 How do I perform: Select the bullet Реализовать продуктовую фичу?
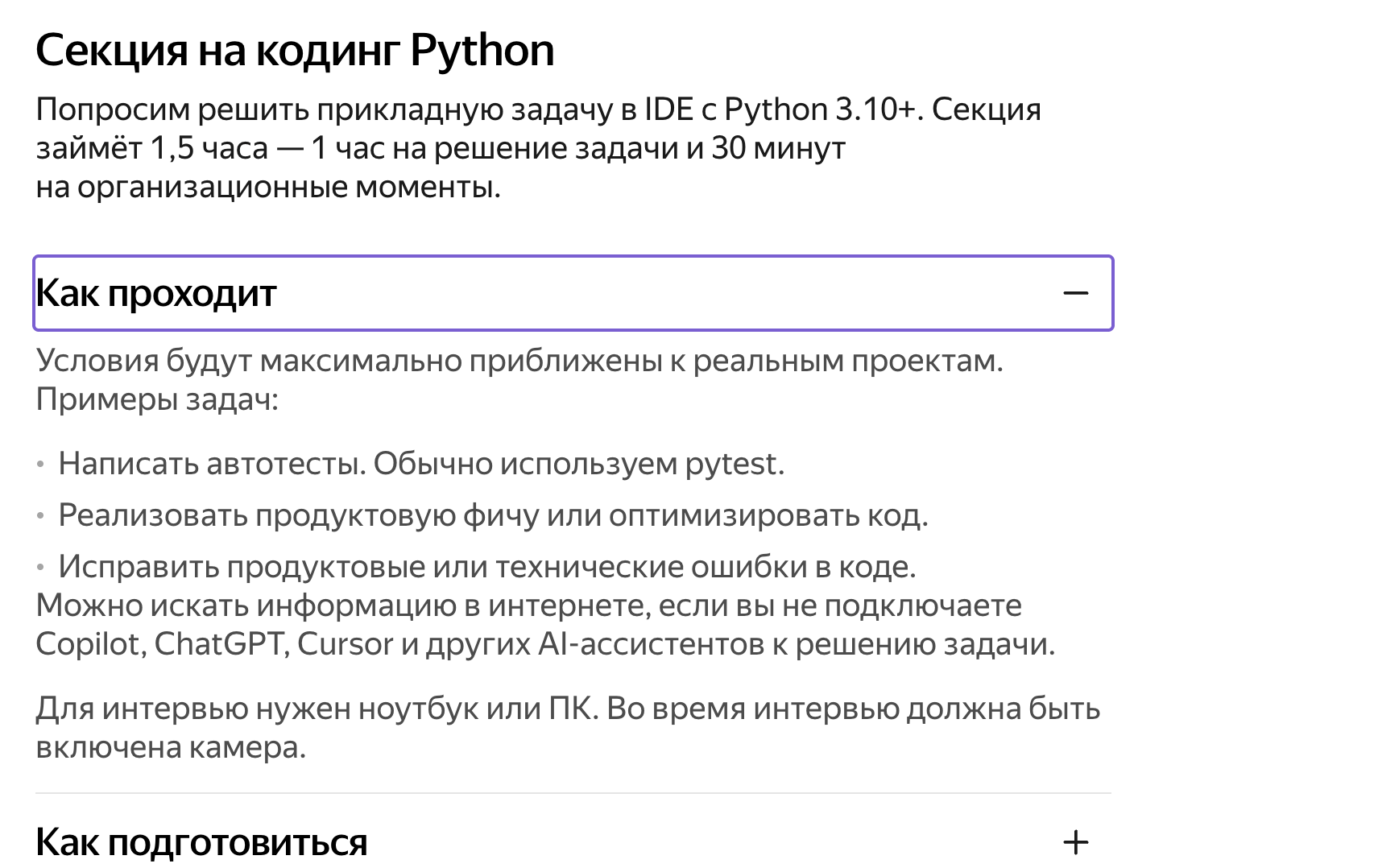pos(493,515)
